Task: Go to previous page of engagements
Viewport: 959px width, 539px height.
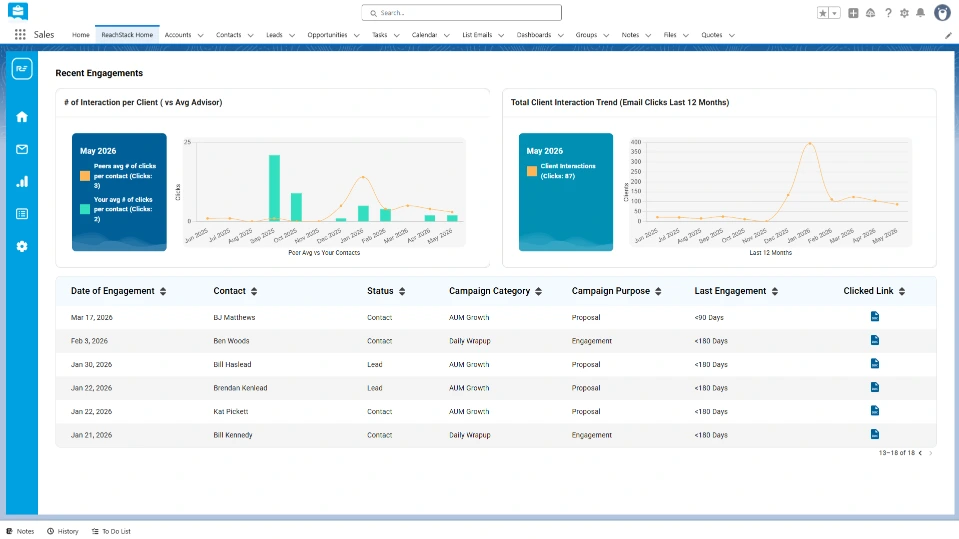Action: [x=920, y=453]
